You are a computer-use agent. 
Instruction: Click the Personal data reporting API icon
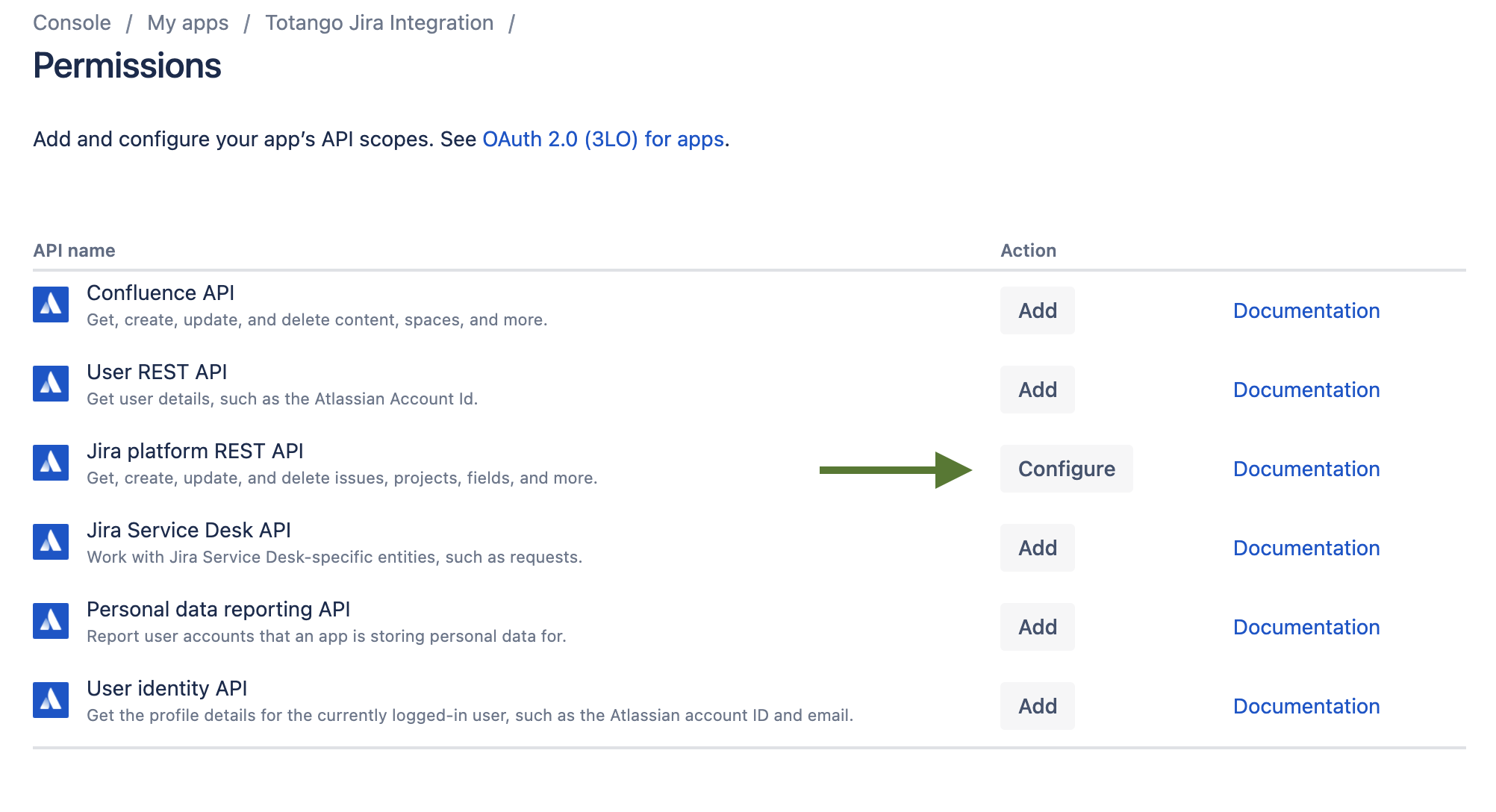[51, 621]
